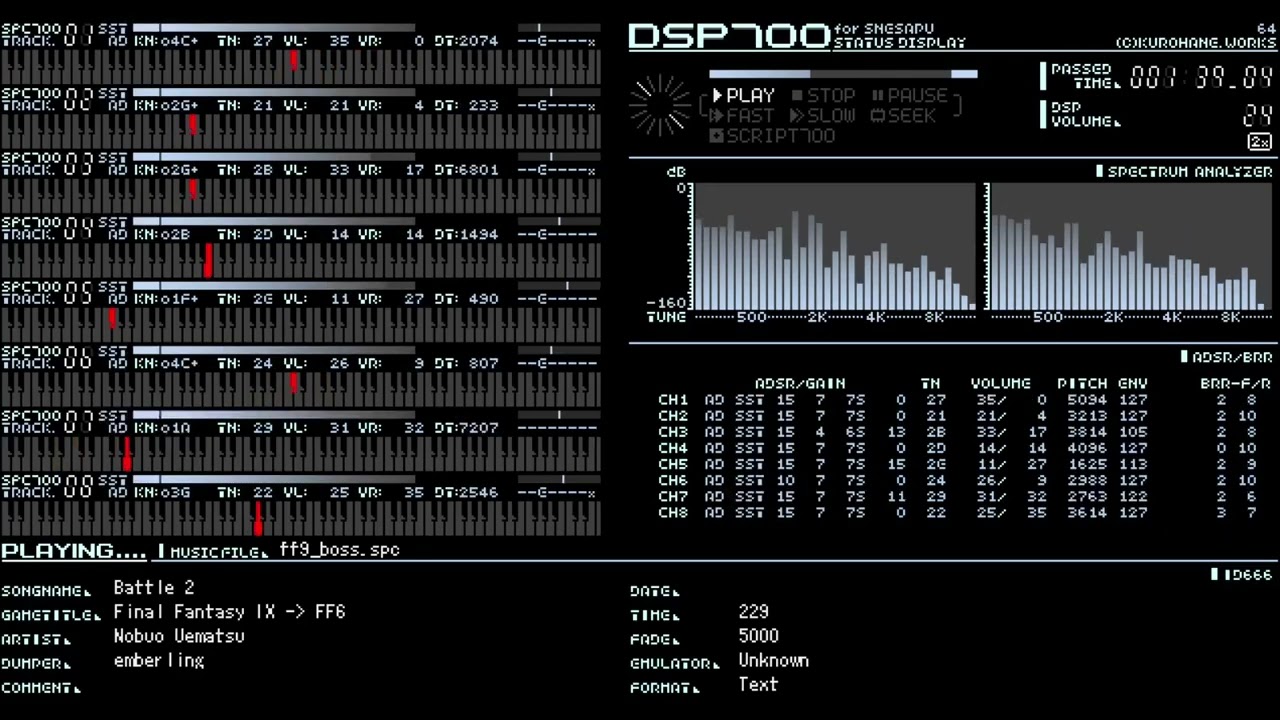Click the artist name Nobuo Uematsu
Image resolution: width=1280 pixels, height=720 pixels.
[x=179, y=636]
